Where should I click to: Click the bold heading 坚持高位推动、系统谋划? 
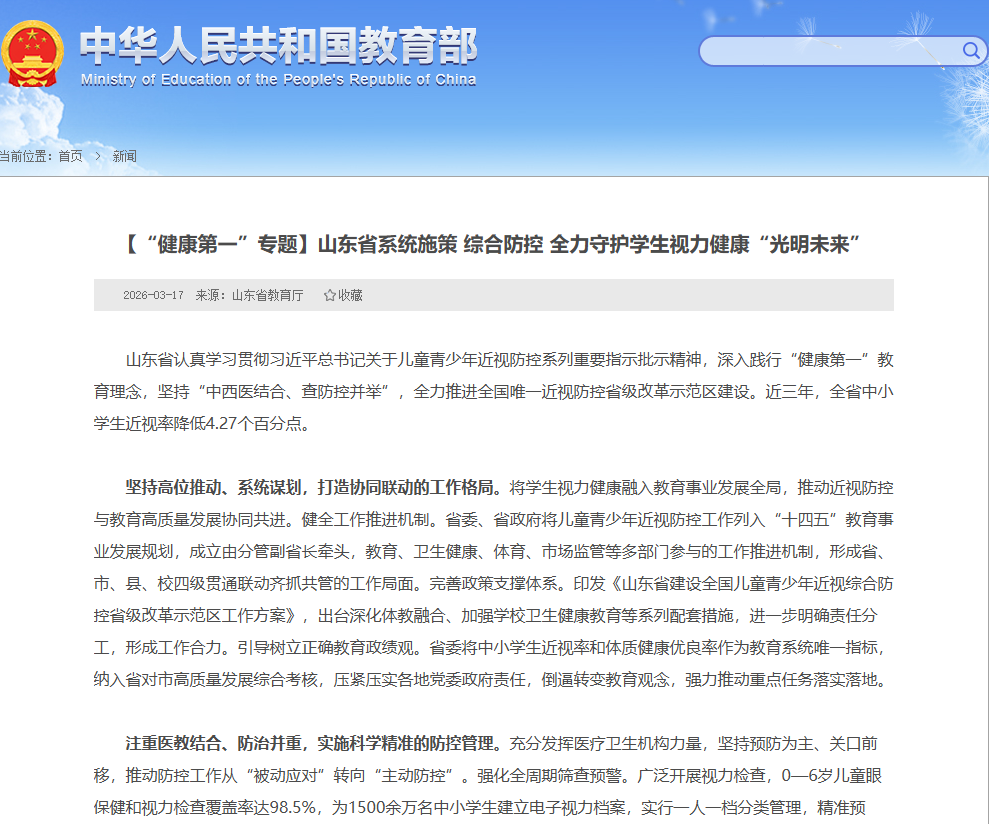(313, 488)
